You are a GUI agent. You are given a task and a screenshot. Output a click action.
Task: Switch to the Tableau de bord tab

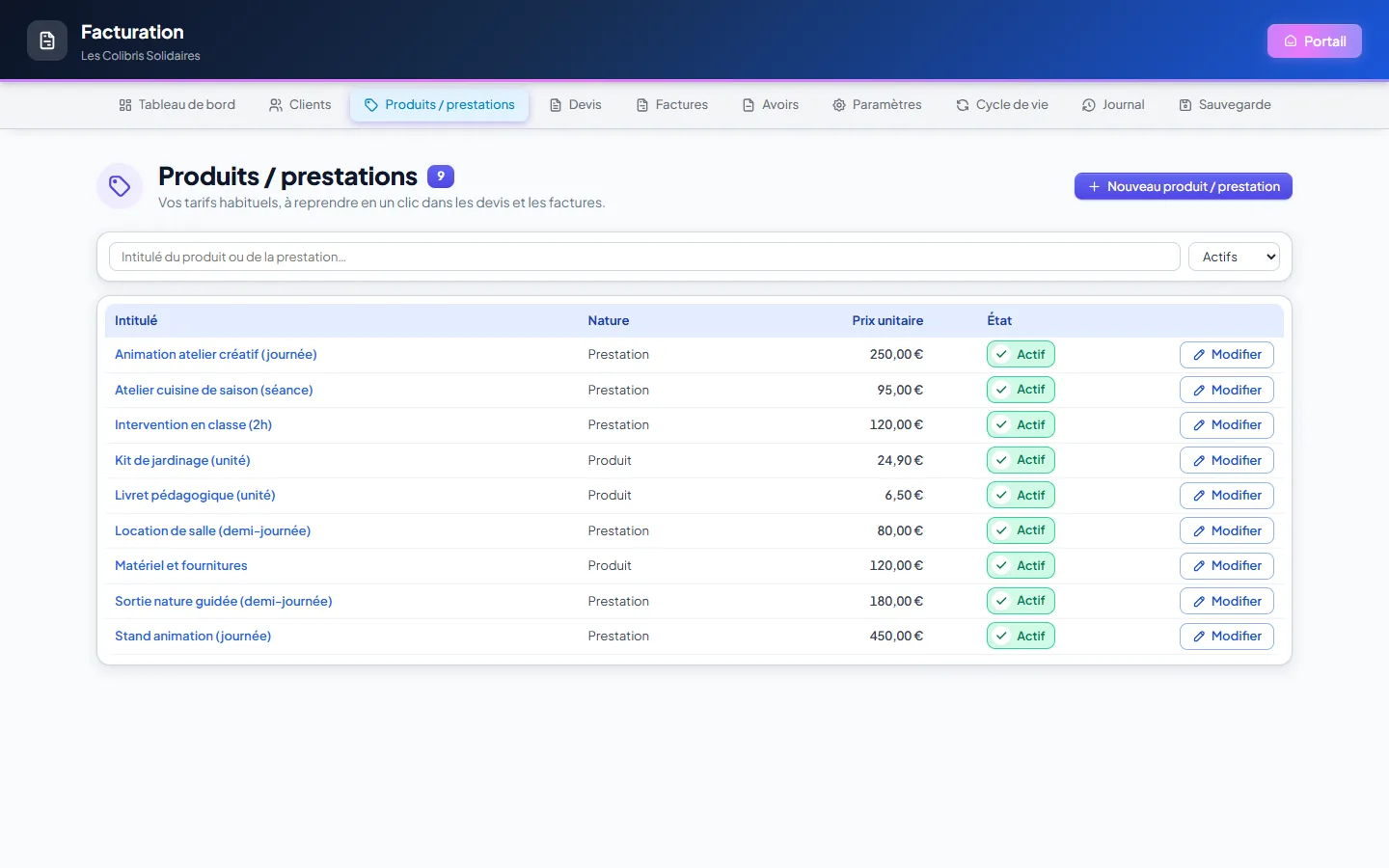[x=177, y=105]
